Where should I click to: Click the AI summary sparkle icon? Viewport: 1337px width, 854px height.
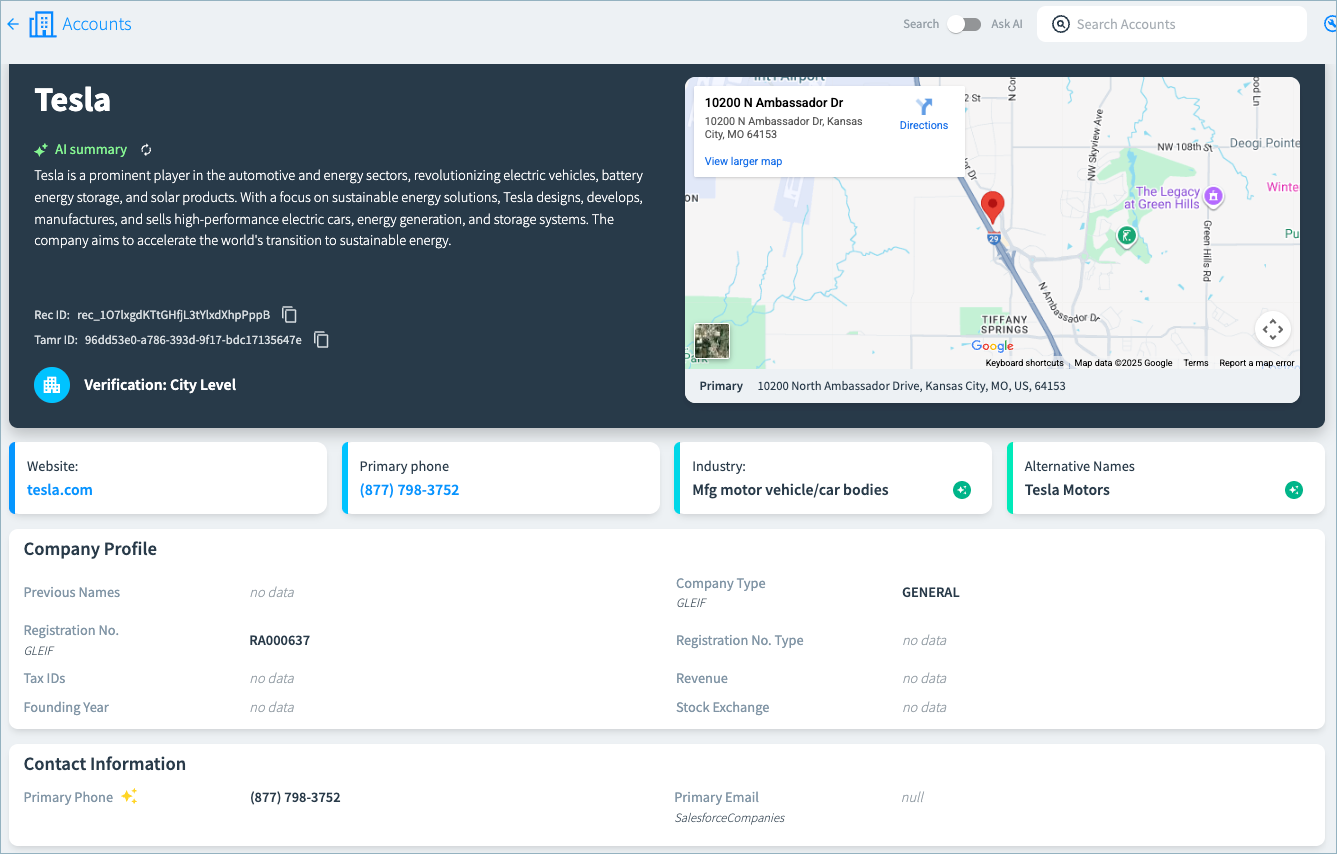pos(41,150)
